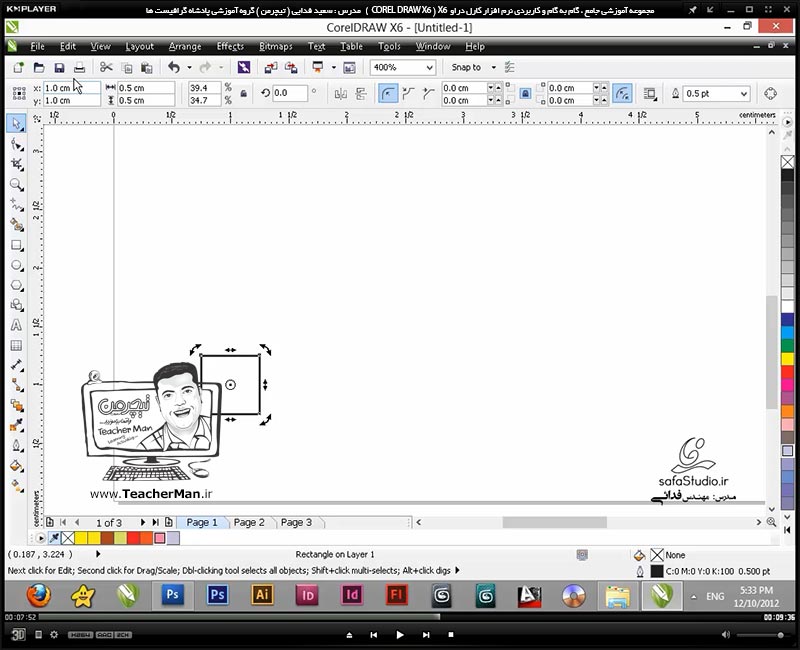Toggle scalloped corner style
Image resolution: width=800 pixels, height=650 pixels.
(x=408, y=93)
